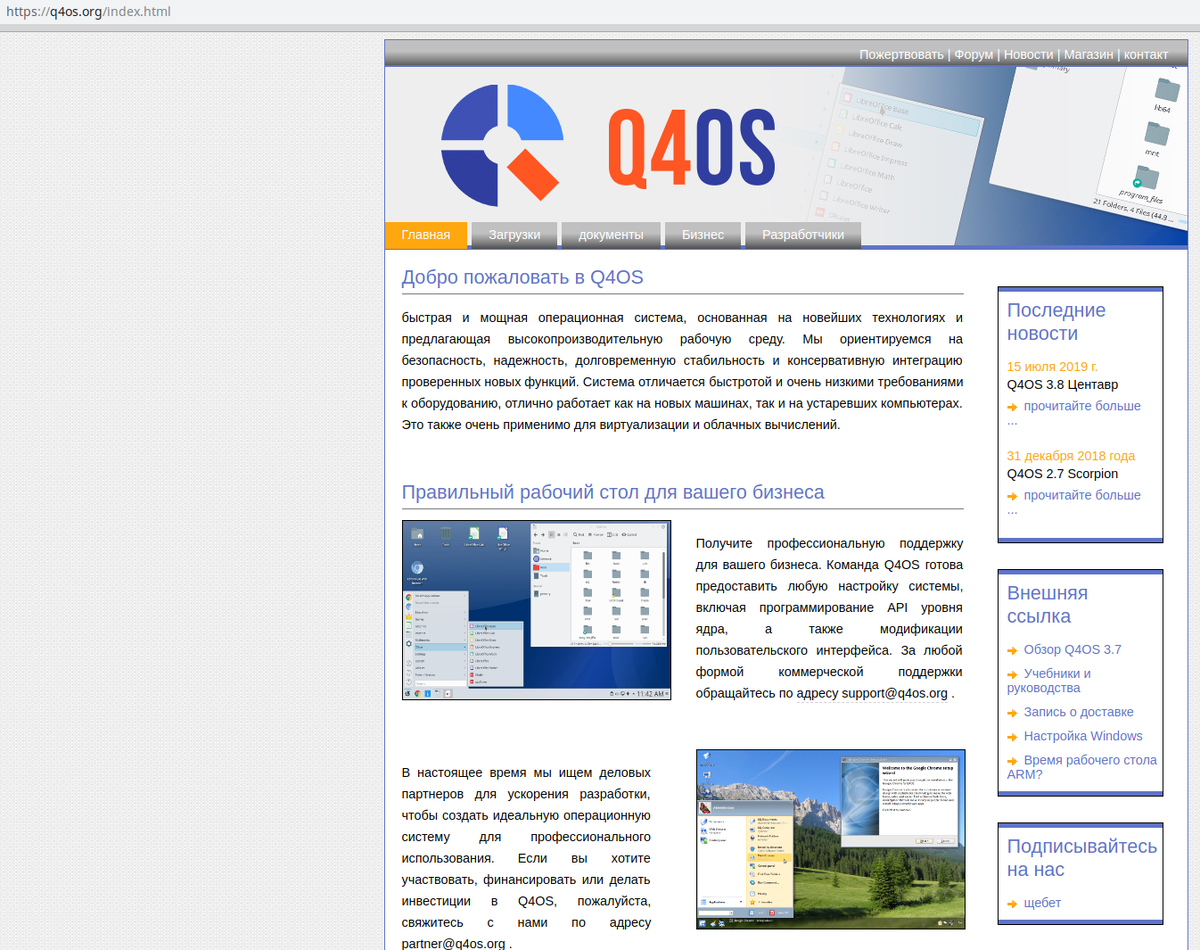Screen dimensions: 1200x950
Task: Click the Последние новости heading
Action: point(1056,322)
